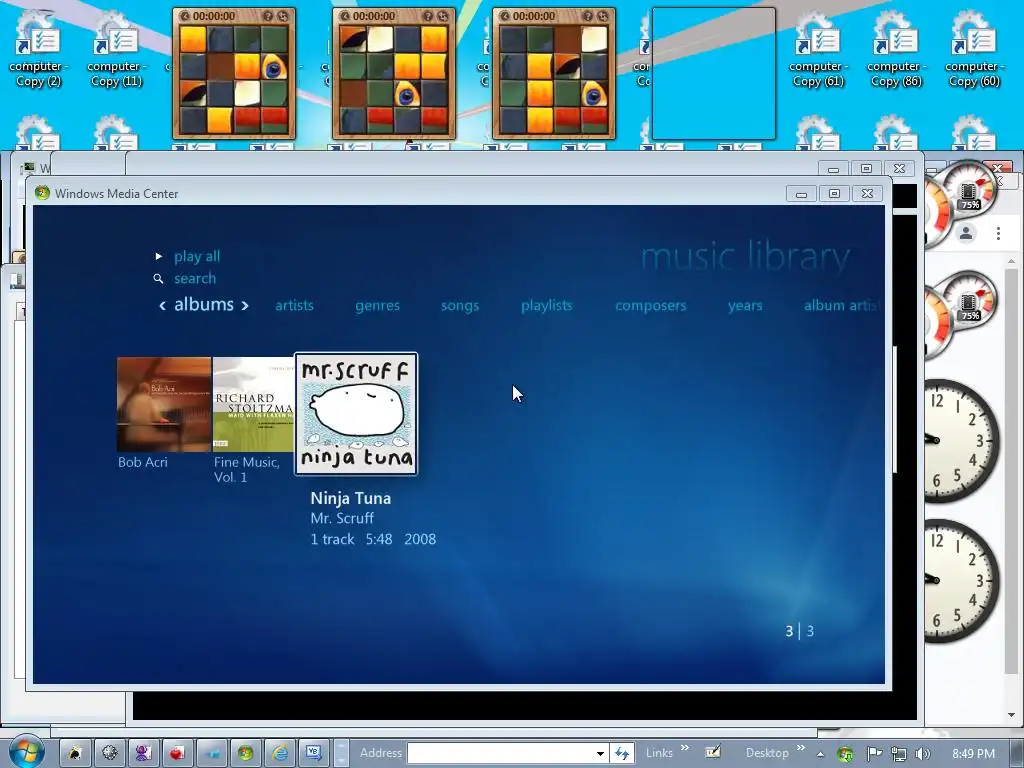
Task: Select the Bob Acri album cover
Action: [164, 404]
